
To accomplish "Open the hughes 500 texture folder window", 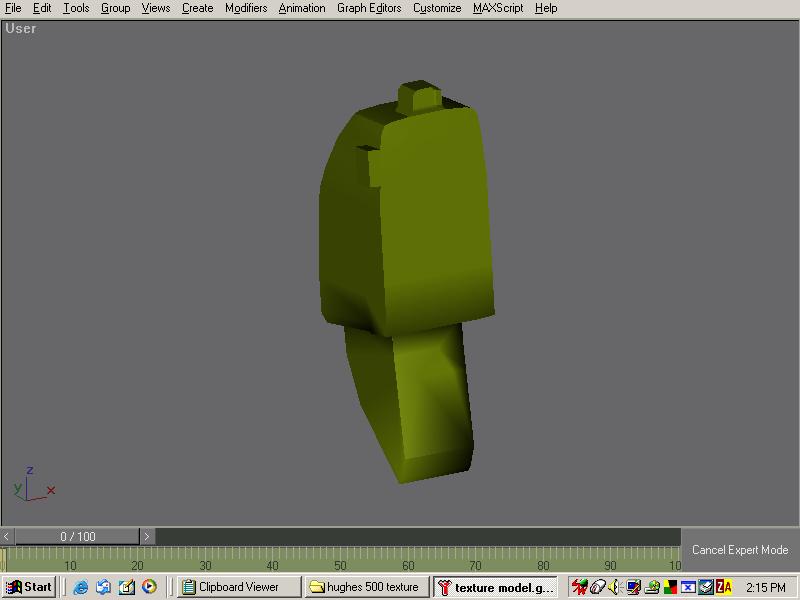I will [366, 587].
